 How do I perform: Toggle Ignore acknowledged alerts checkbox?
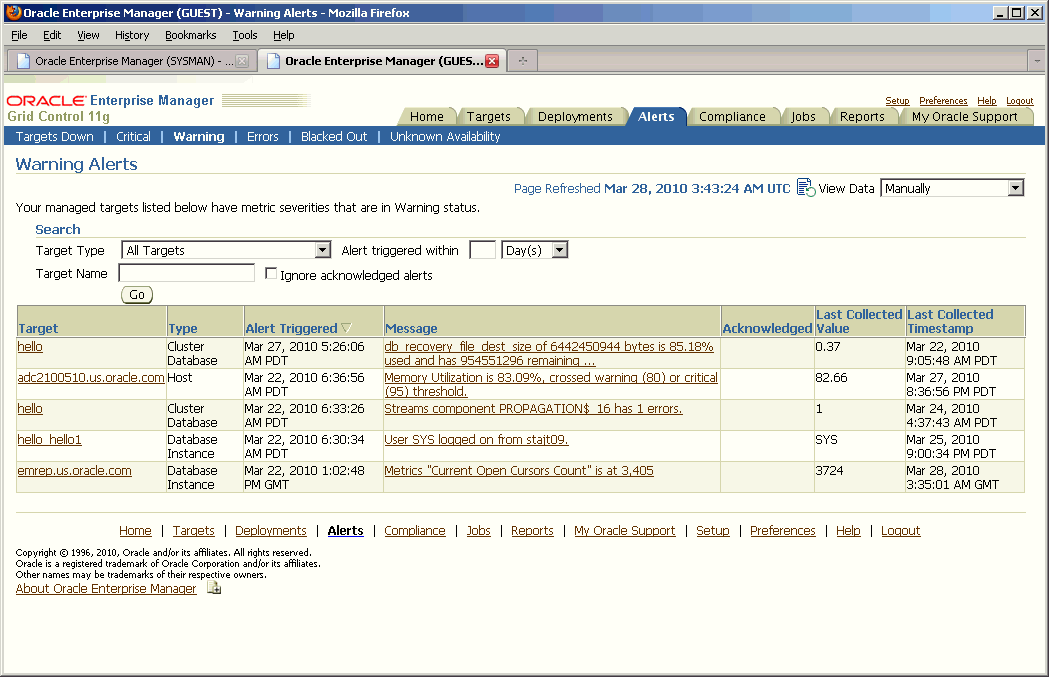pos(271,274)
